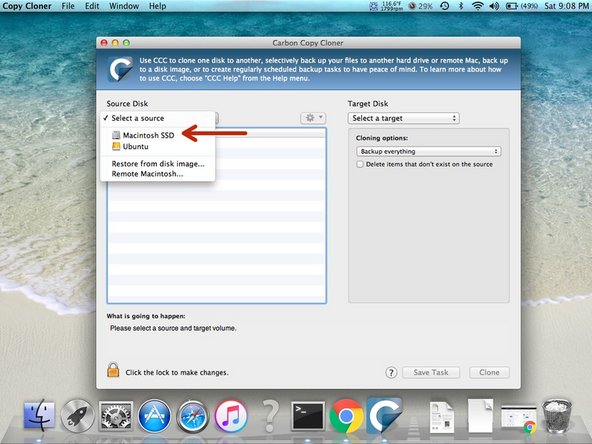Enable Delete items that don't exist on source
This screenshot has width=592, height=444.
[360, 164]
